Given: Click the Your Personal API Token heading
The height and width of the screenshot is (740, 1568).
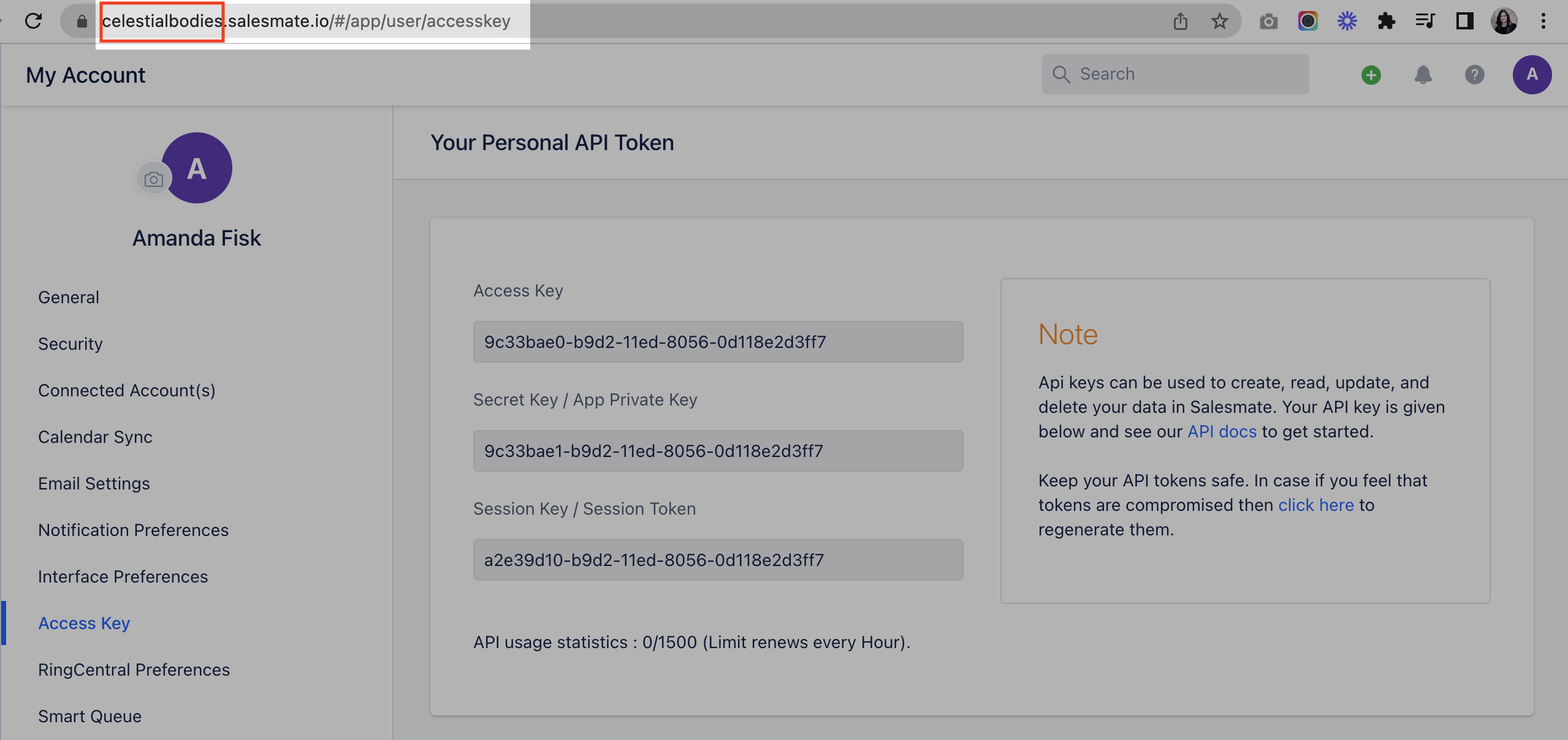Looking at the screenshot, I should pyautogui.click(x=552, y=143).
